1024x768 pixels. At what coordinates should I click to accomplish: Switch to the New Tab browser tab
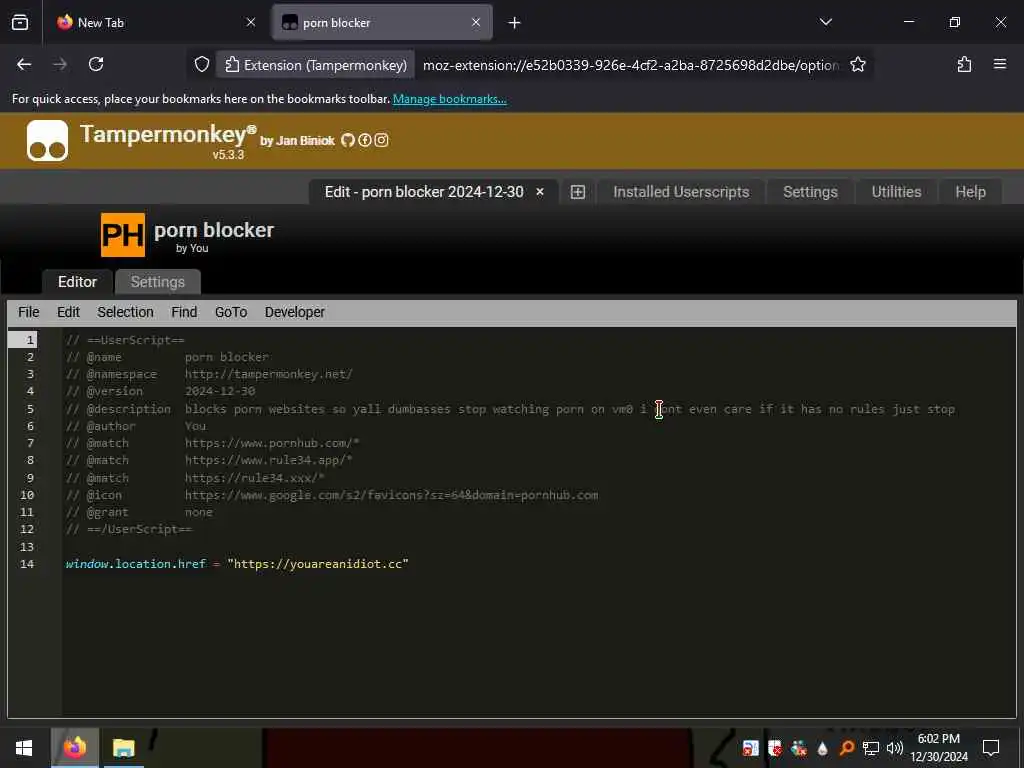[x=156, y=22]
